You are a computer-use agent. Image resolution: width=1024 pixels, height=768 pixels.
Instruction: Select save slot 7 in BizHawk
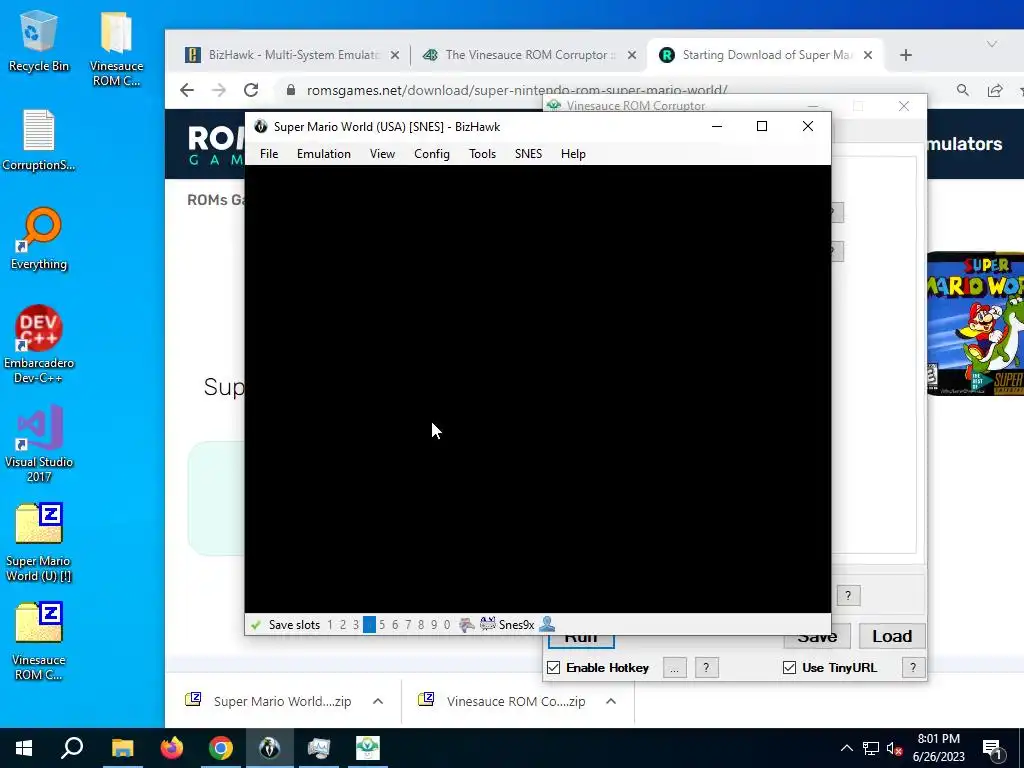(x=408, y=625)
